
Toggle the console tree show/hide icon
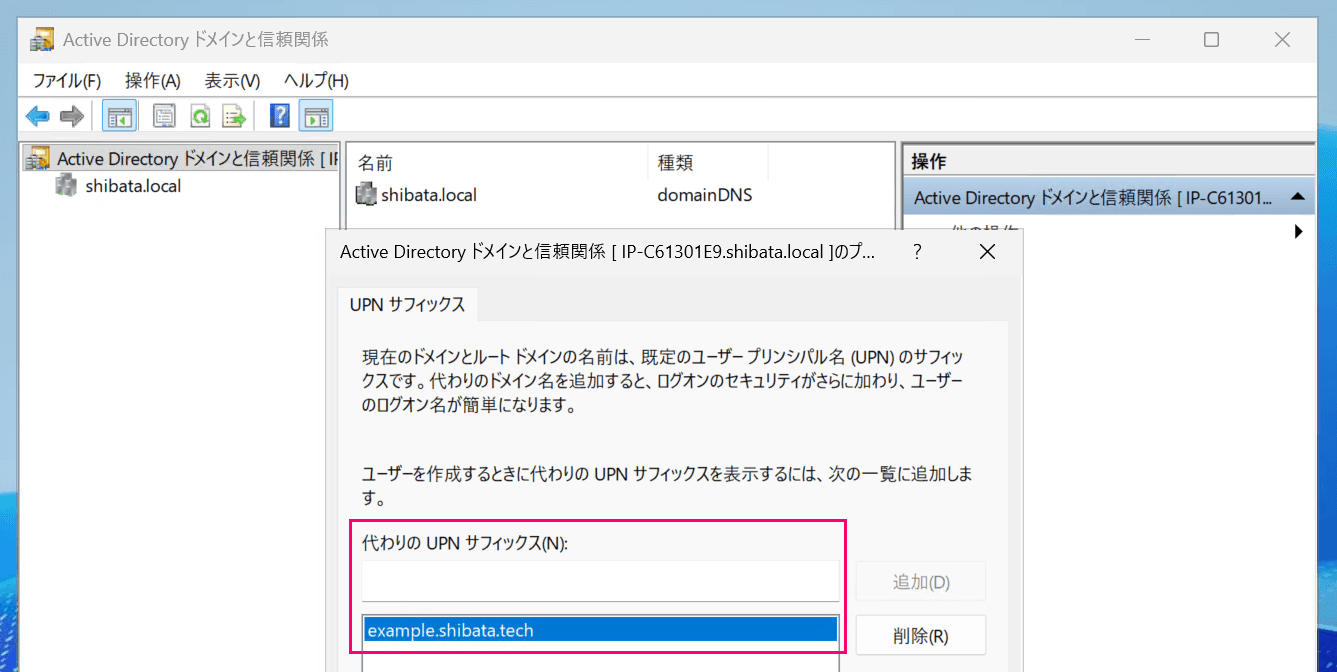coord(119,117)
